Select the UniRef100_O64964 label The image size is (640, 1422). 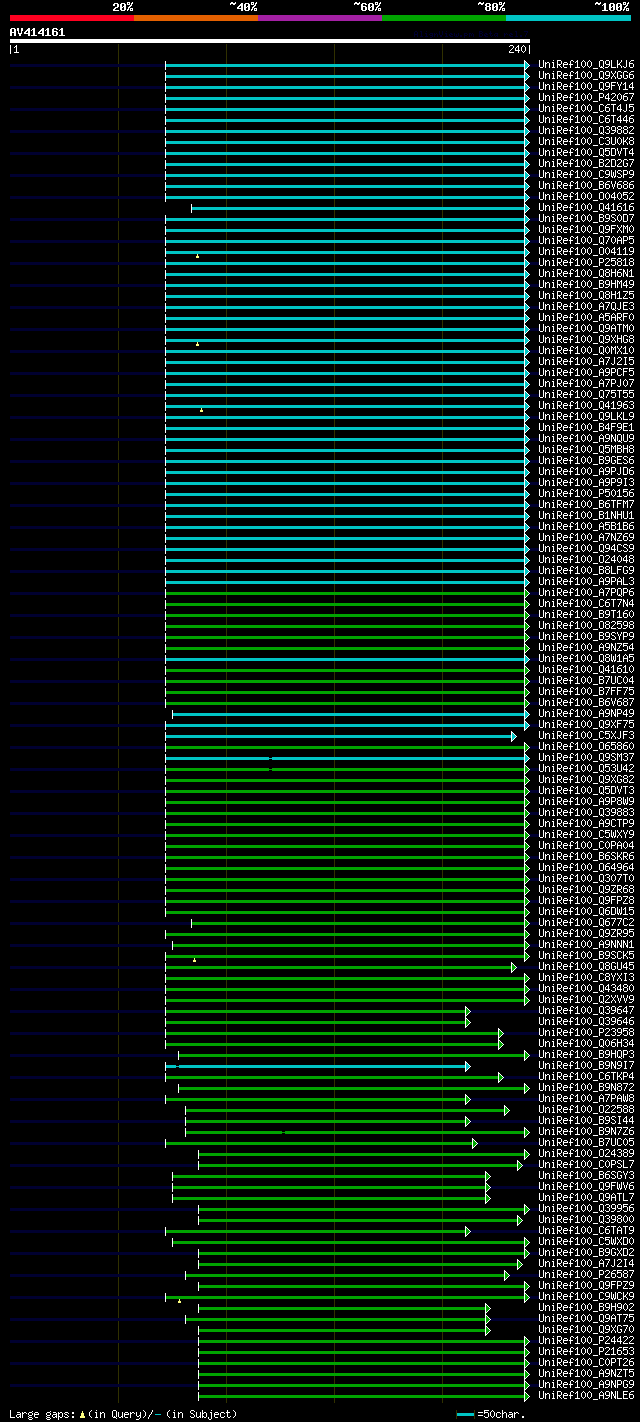click(586, 867)
